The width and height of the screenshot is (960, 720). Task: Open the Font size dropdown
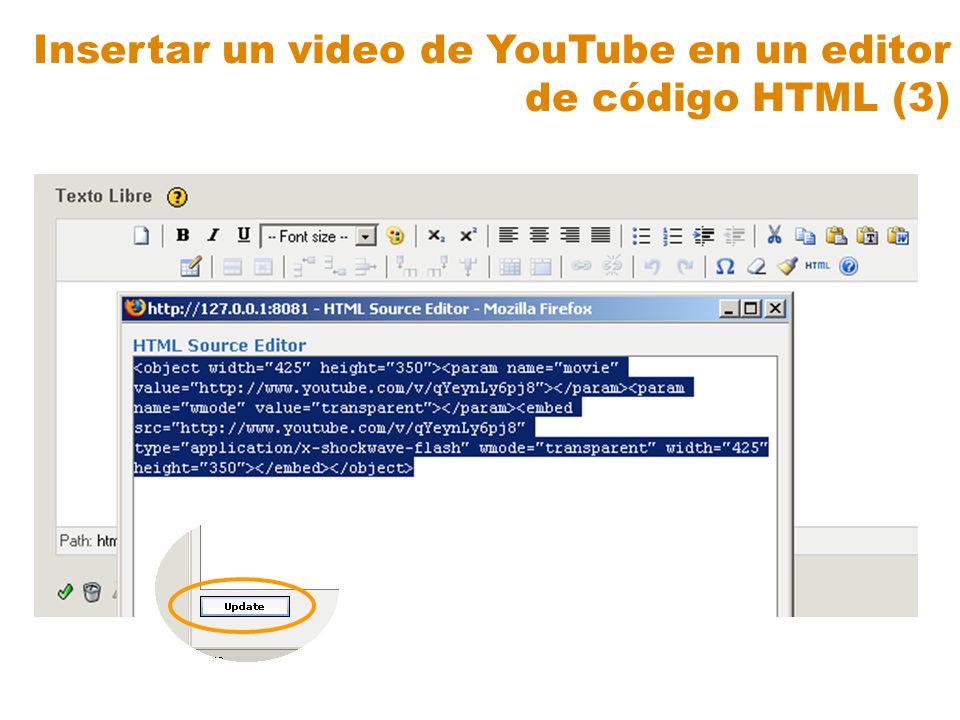click(x=319, y=236)
